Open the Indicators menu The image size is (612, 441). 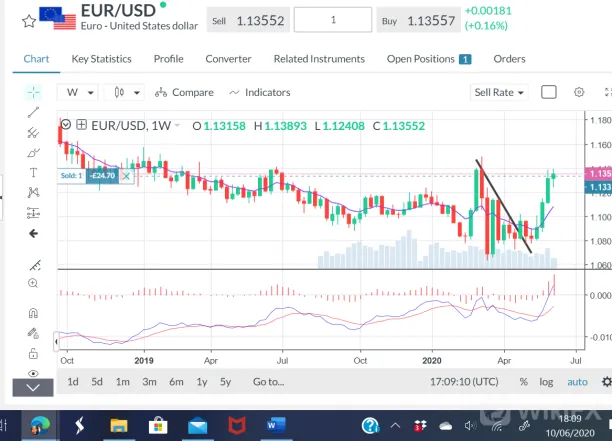[x=260, y=92]
